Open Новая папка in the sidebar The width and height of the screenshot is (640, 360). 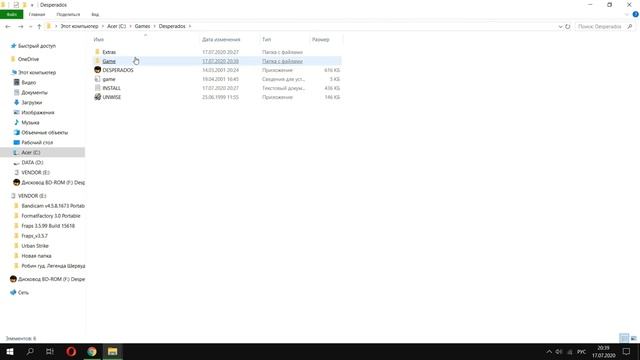click(x=36, y=256)
